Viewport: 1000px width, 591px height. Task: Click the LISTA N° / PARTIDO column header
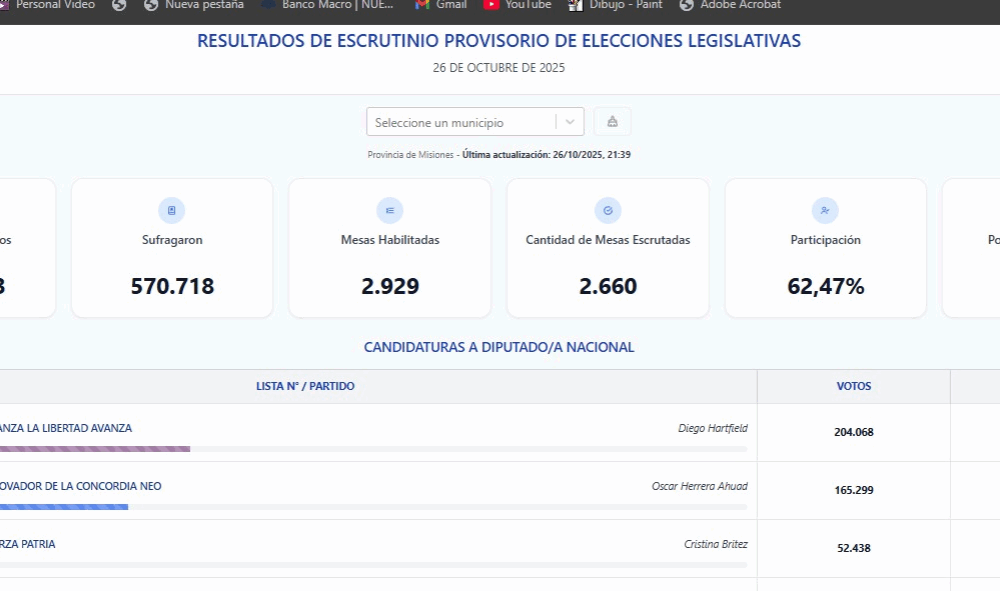click(305, 386)
